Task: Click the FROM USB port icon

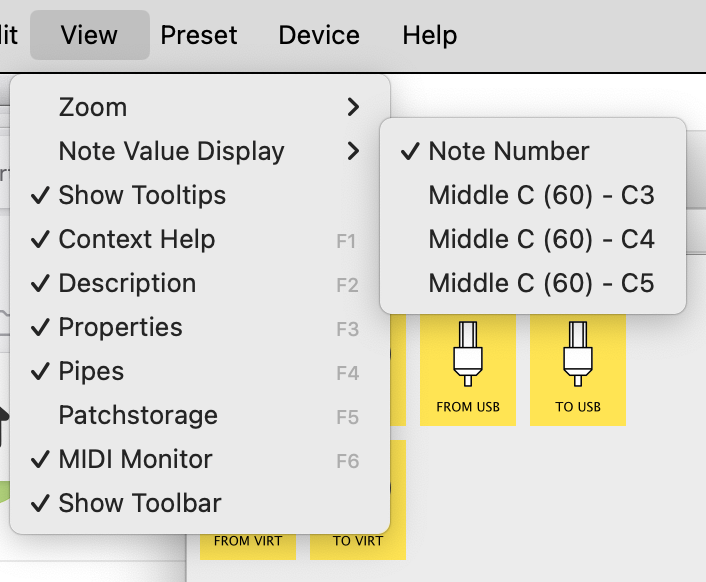Action: 467,354
